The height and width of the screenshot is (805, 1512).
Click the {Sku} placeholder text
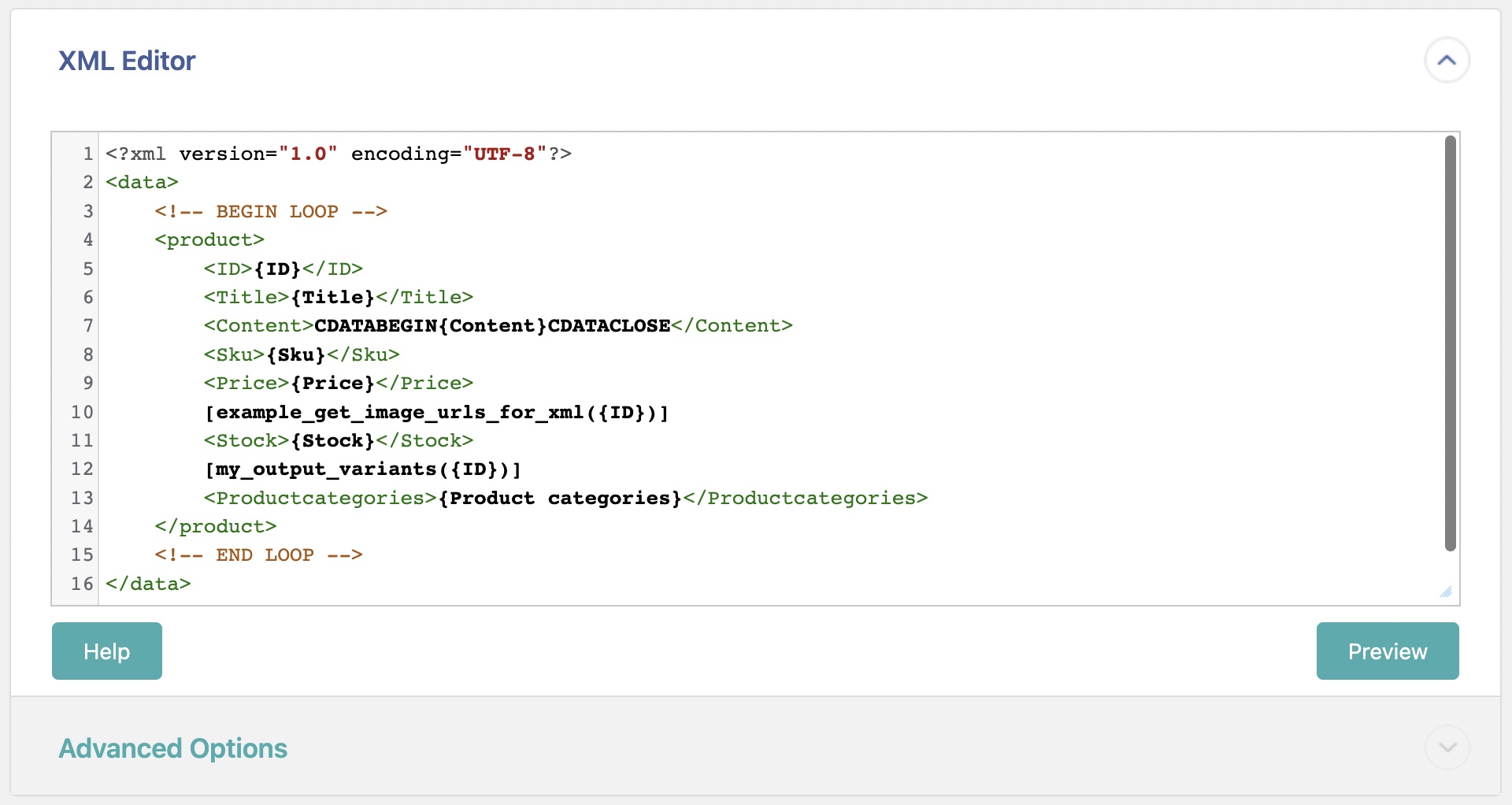coord(295,355)
